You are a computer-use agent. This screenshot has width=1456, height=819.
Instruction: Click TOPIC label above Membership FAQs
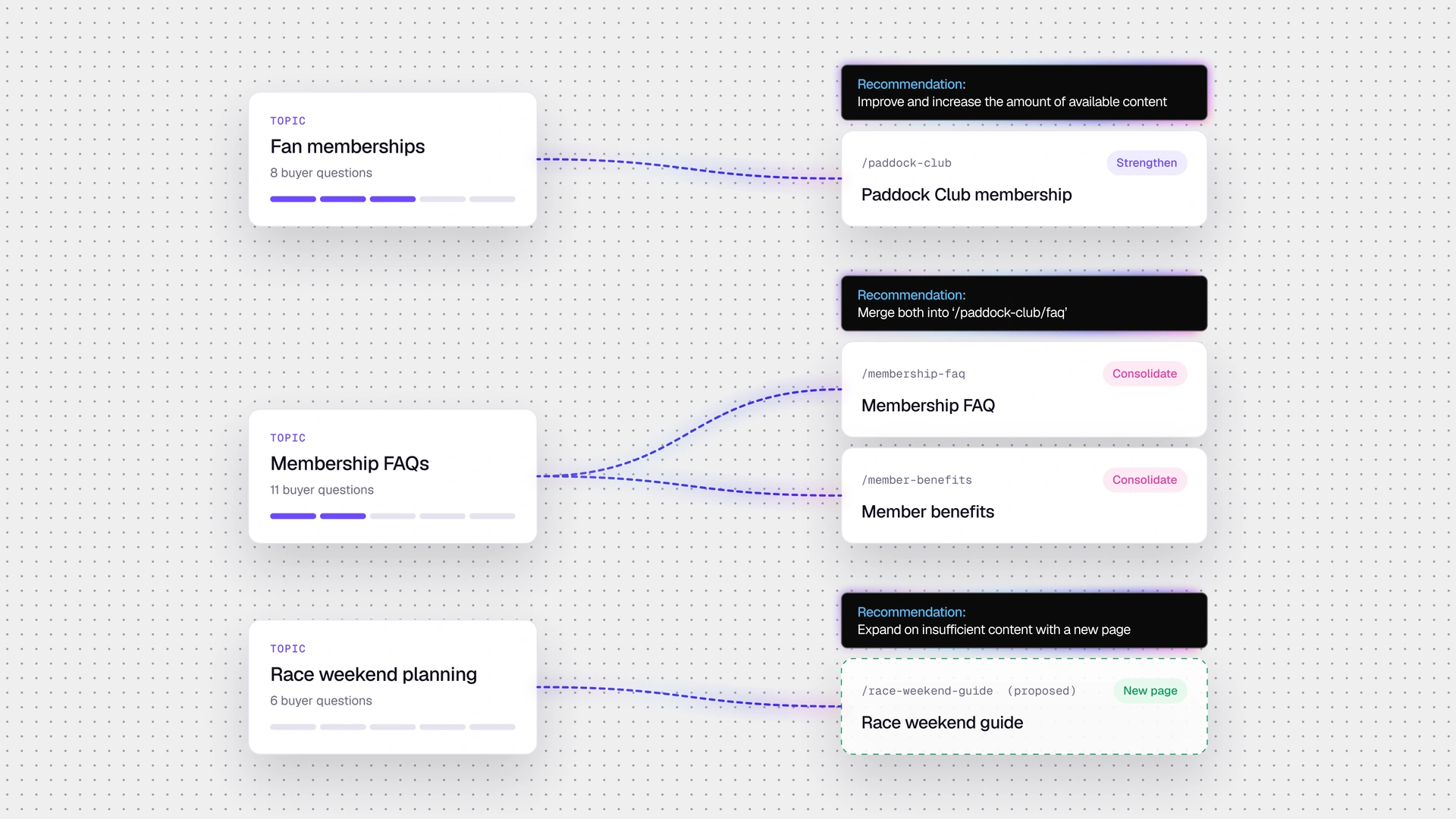click(287, 438)
